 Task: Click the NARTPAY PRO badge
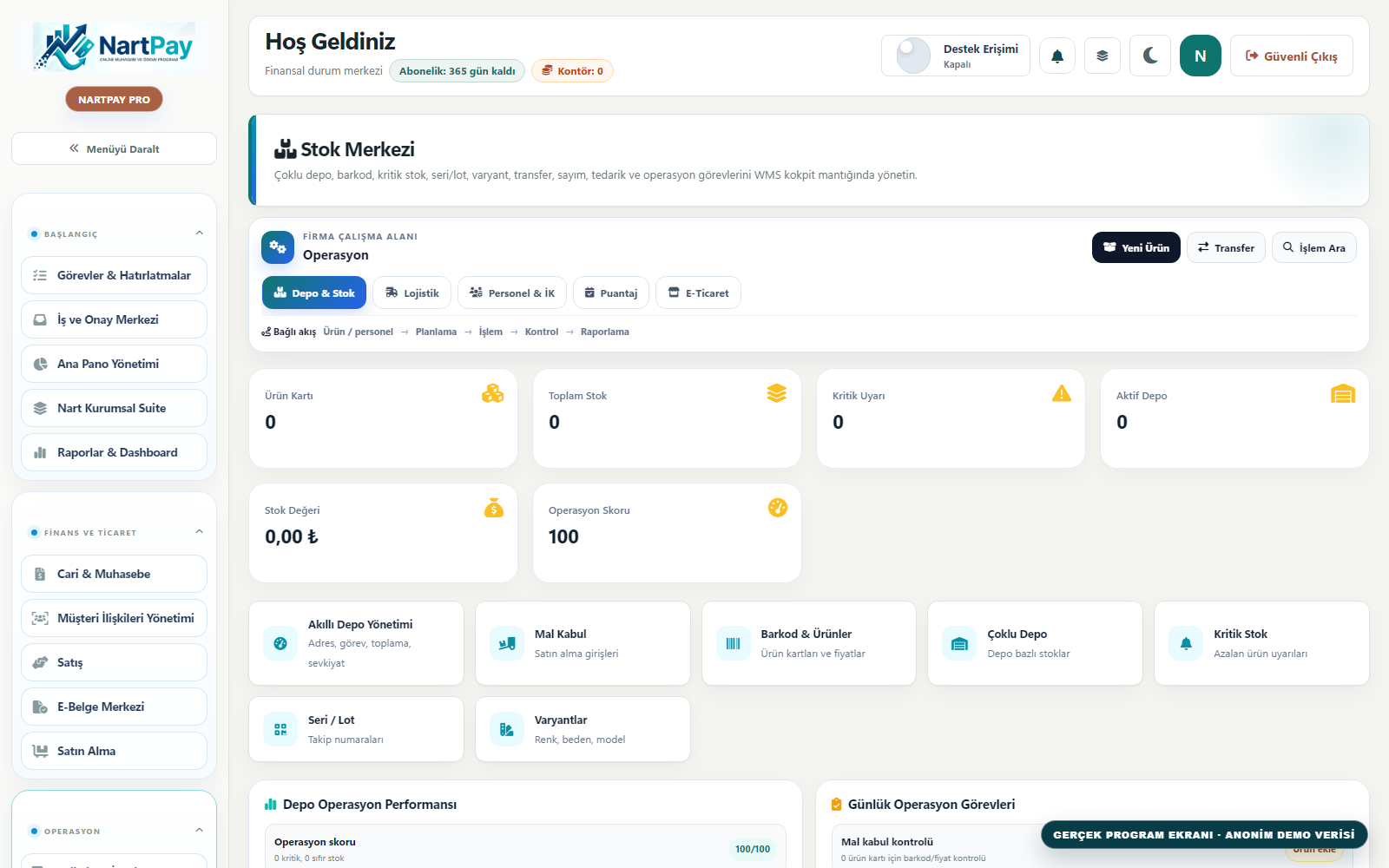pyautogui.click(x=114, y=100)
